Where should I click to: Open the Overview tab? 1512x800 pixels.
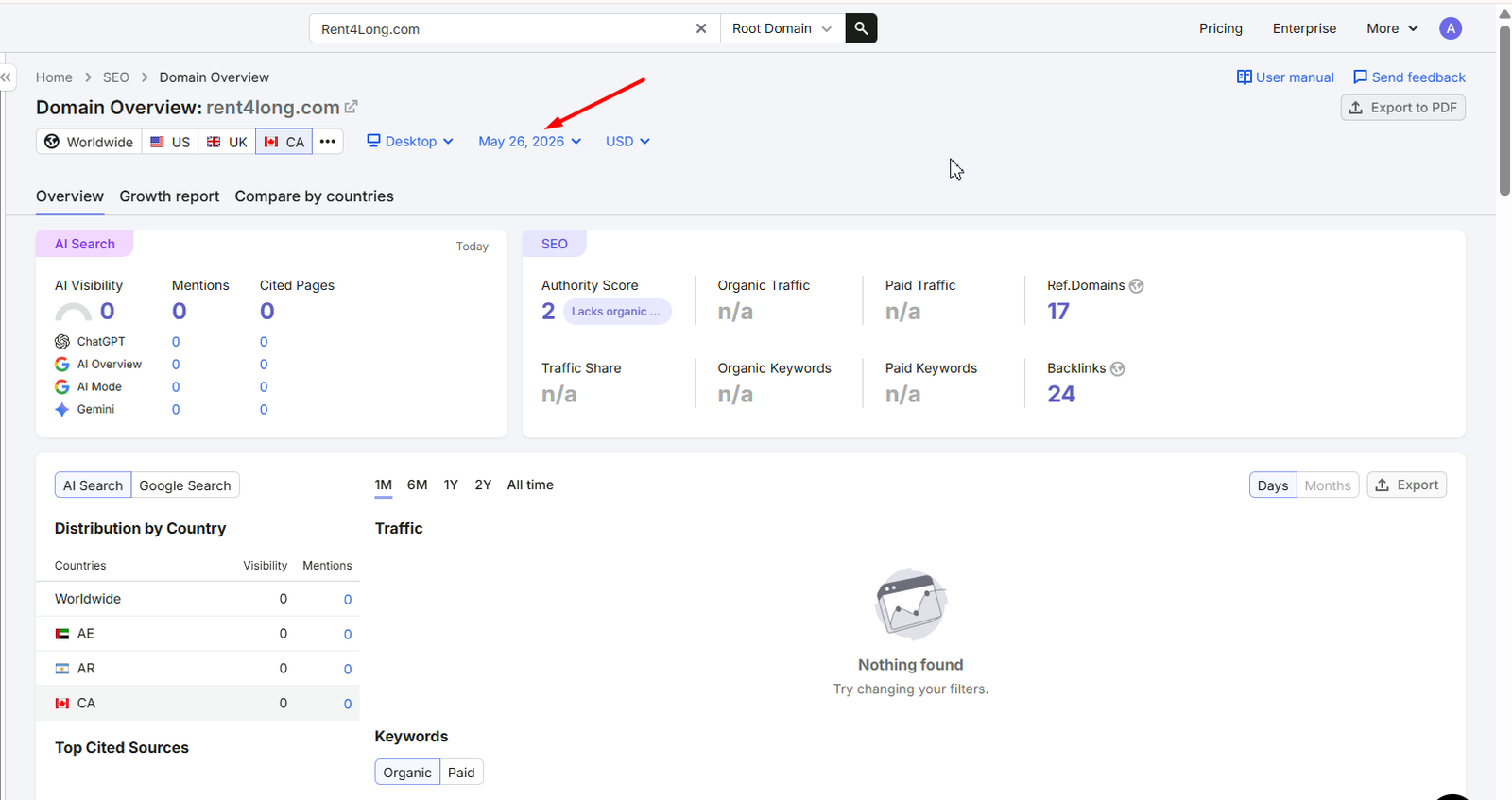coord(70,196)
